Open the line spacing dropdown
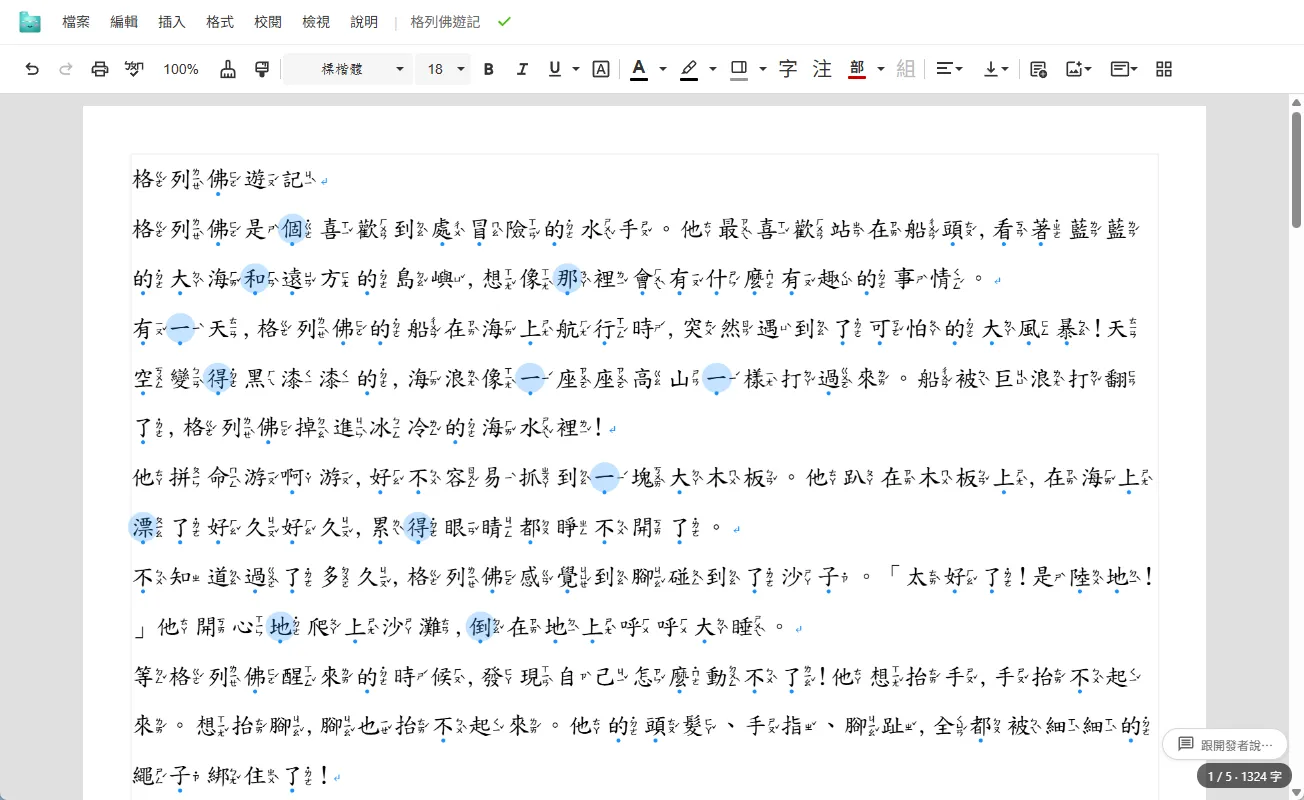Image resolution: width=1304 pixels, height=800 pixels. pyautogui.click(x=996, y=69)
